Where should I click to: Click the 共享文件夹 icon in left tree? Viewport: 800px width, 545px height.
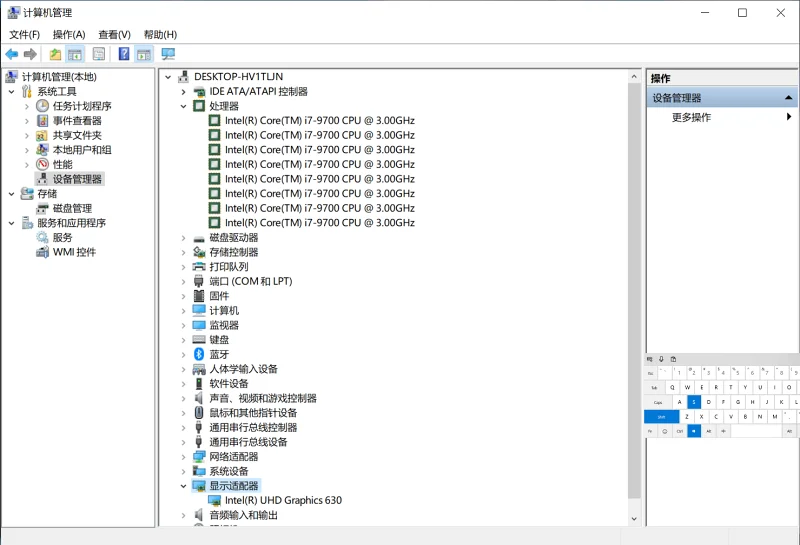(42, 135)
